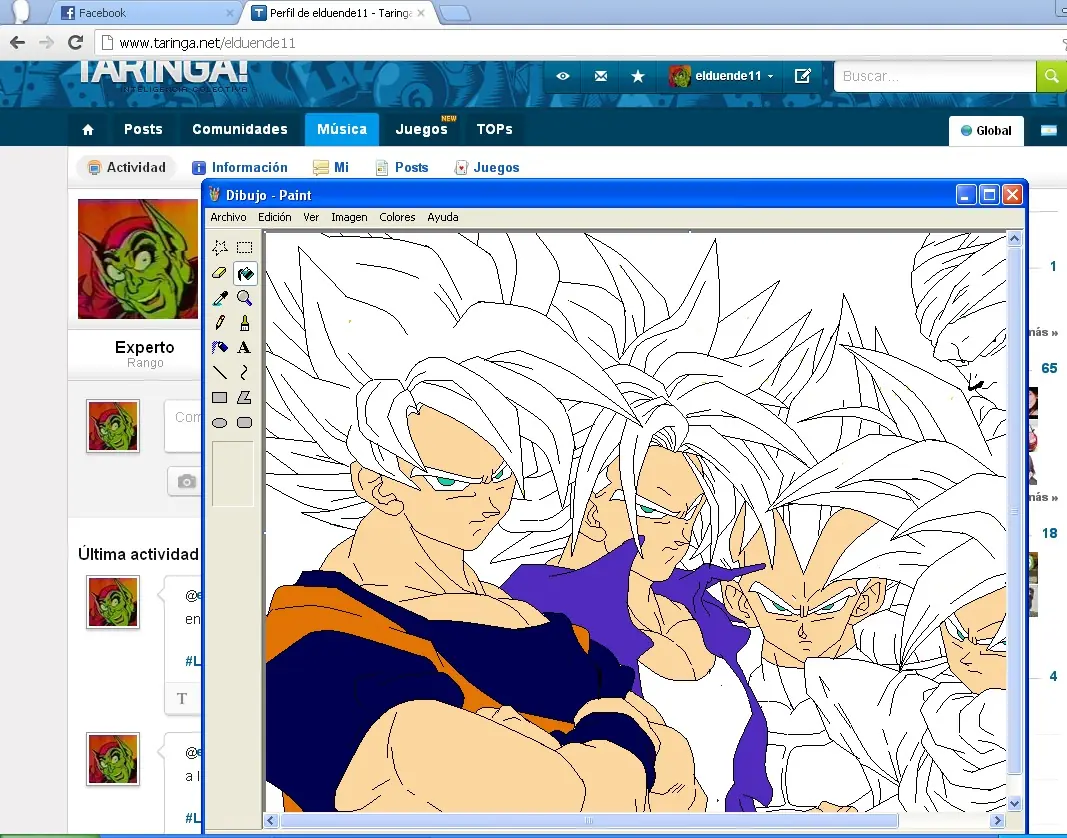Close the Facebook browser tab
This screenshot has height=838, width=1067.
coord(229,13)
